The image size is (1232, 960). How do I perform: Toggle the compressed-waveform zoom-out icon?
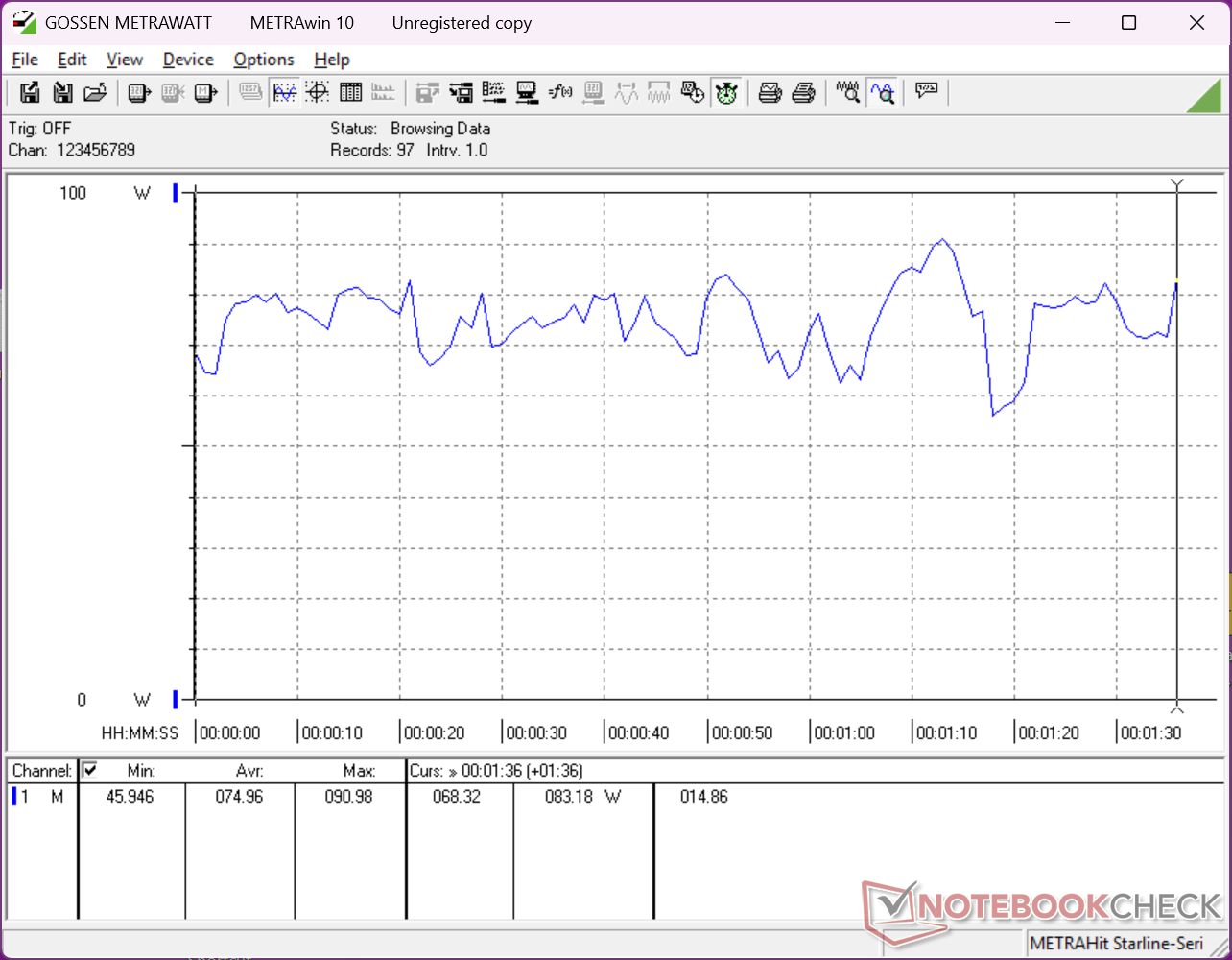click(848, 92)
